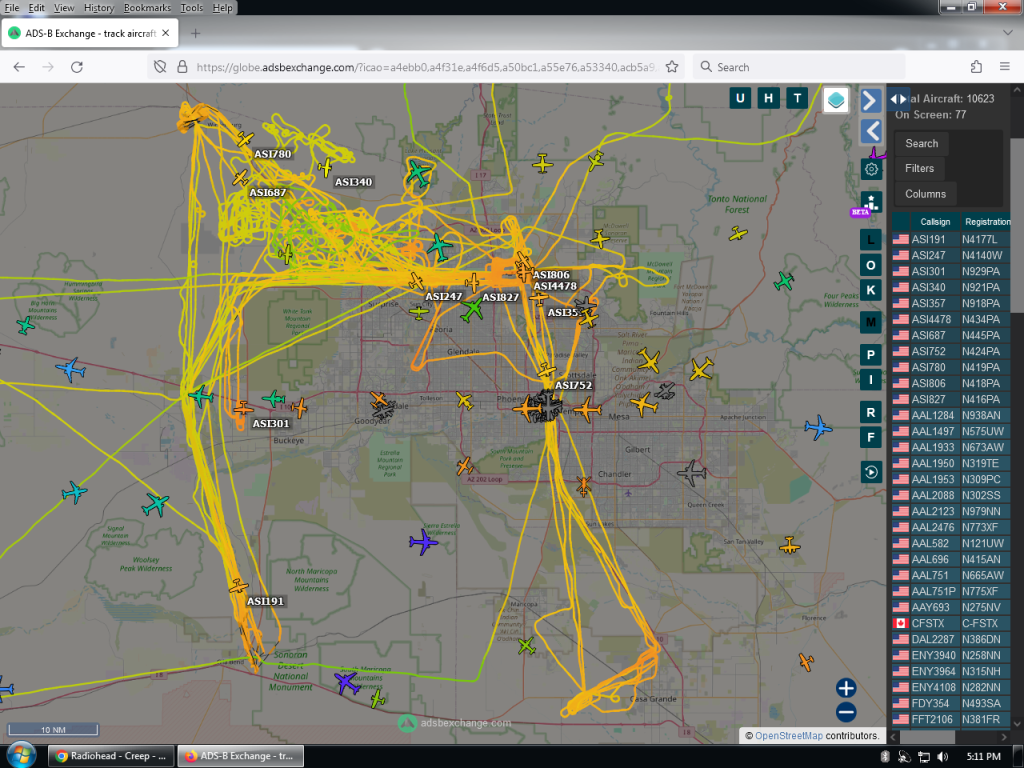This screenshot has height=768, width=1024.
Task: Toggle the M map button
Action: (871, 322)
